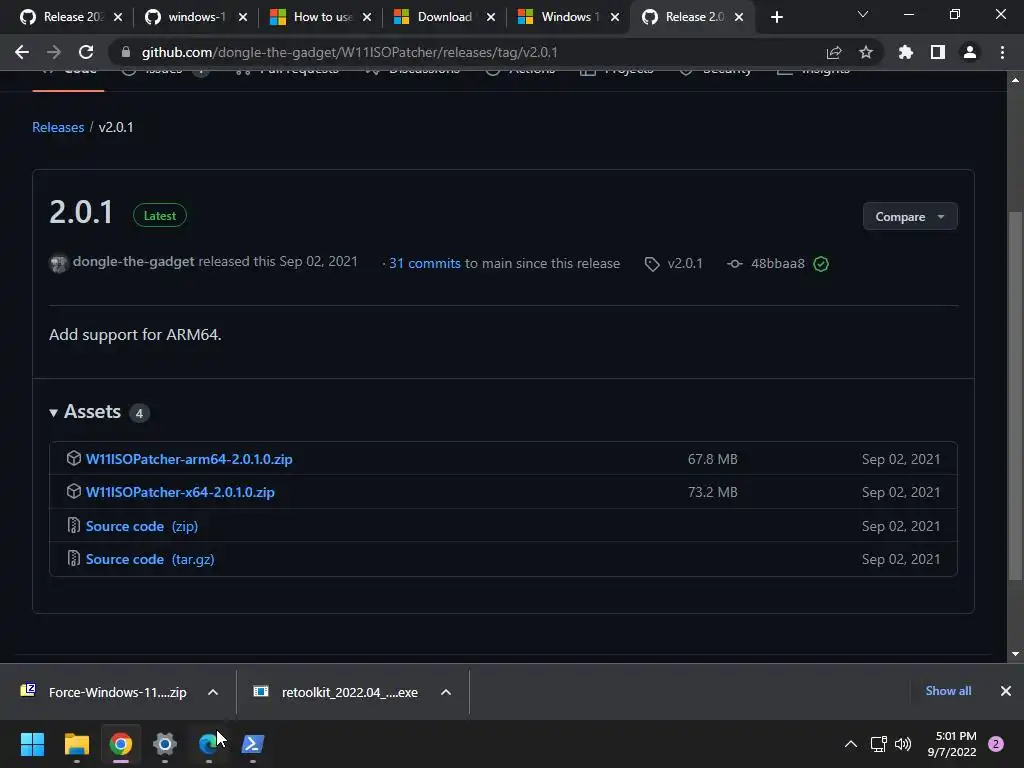This screenshot has width=1024, height=768.
Task: Reload the current GitHub page
Action: tap(86, 52)
